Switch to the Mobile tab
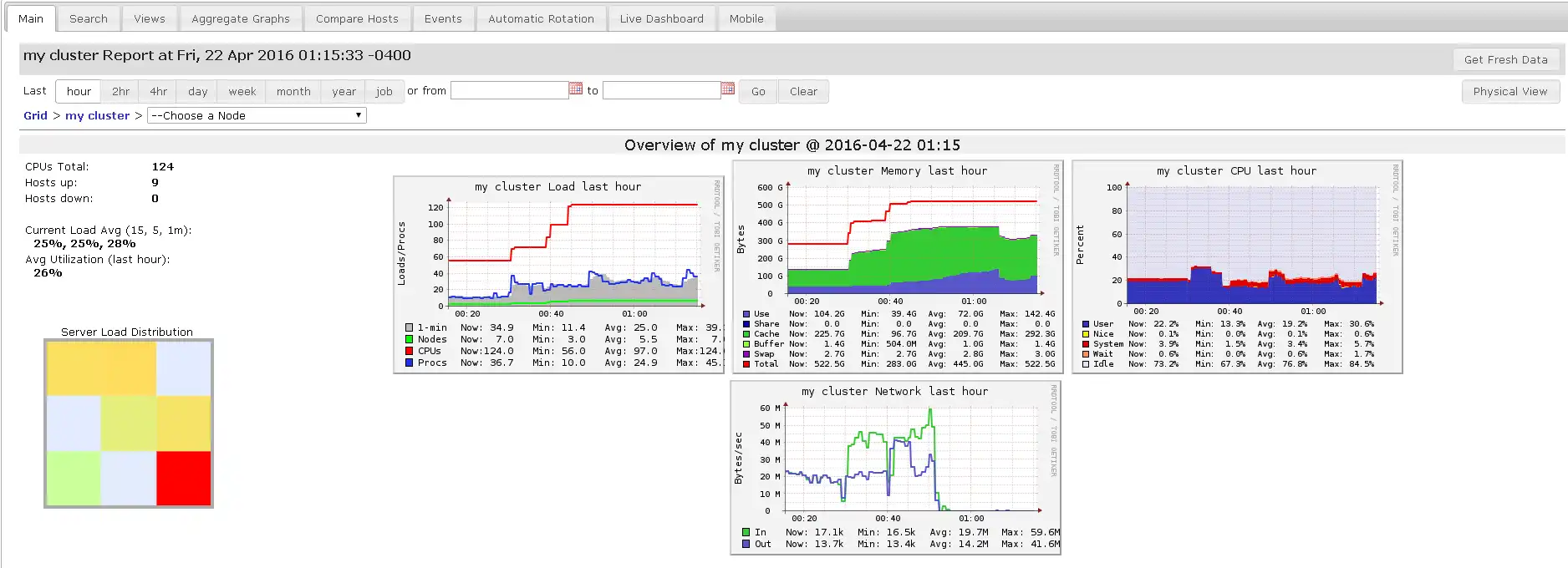 pos(746,18)
